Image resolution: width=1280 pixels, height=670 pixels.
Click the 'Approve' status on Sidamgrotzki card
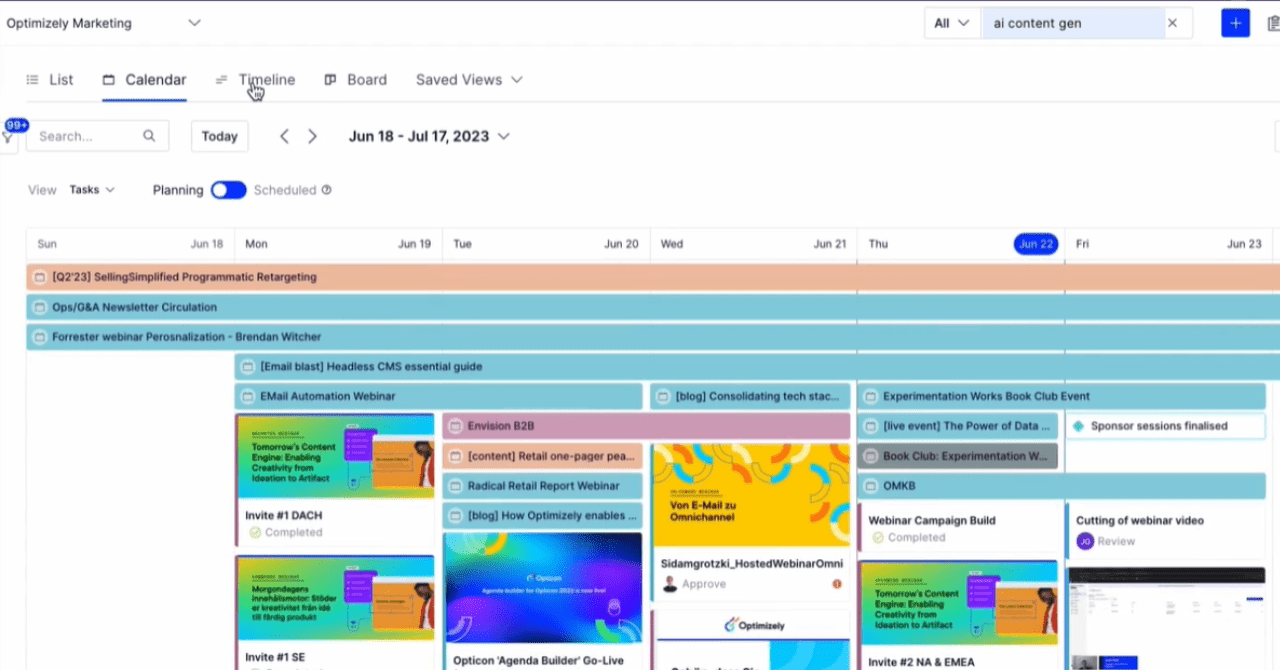click(704, 584)
